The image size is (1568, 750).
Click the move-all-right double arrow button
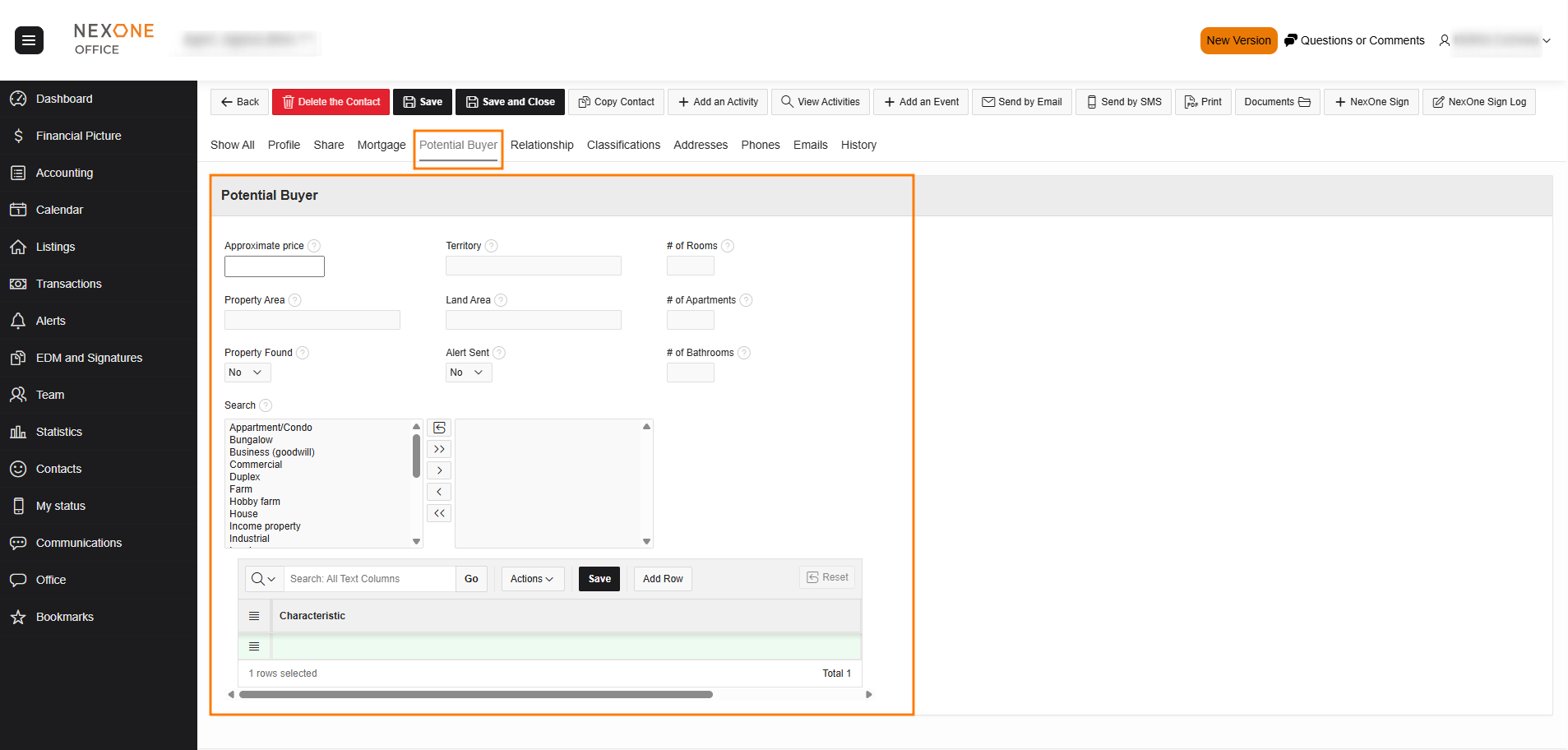tap(439, 449)
